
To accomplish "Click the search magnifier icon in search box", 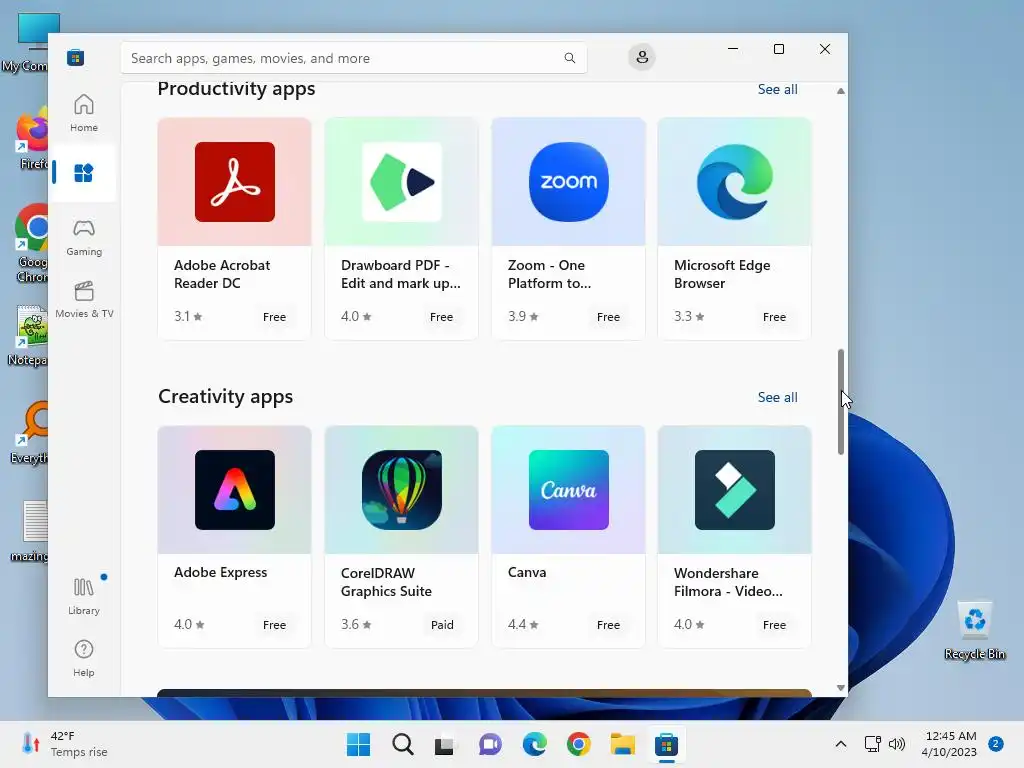I will point(569,58).
